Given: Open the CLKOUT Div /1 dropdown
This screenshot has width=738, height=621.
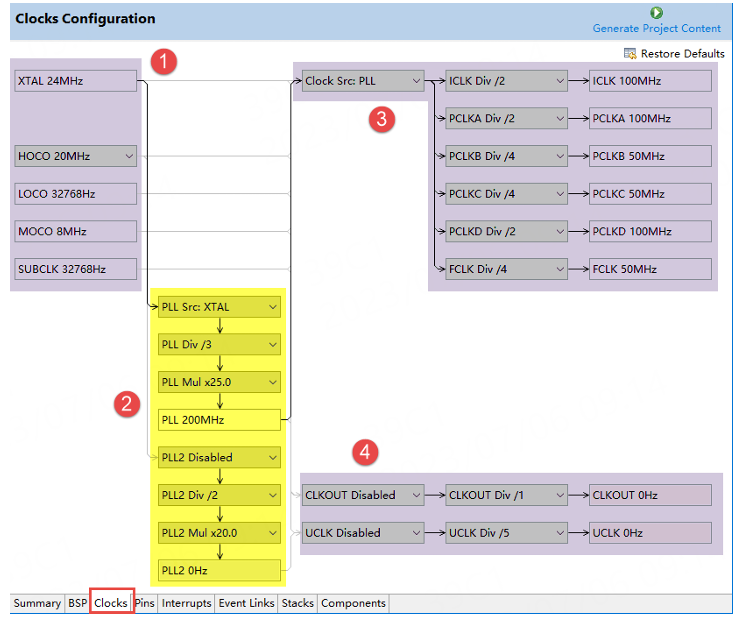Looking at the screenshot, I should pyautogui.click(x=506, y=495).
